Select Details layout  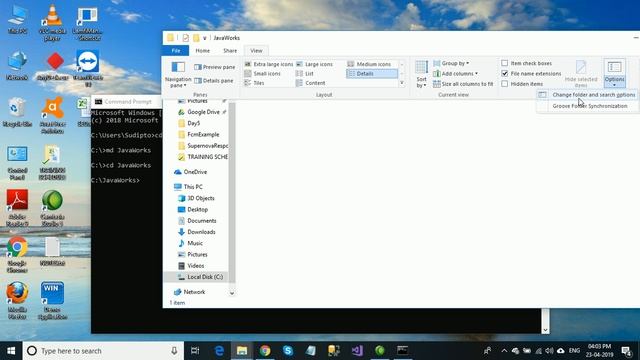(x=372, y=73)
